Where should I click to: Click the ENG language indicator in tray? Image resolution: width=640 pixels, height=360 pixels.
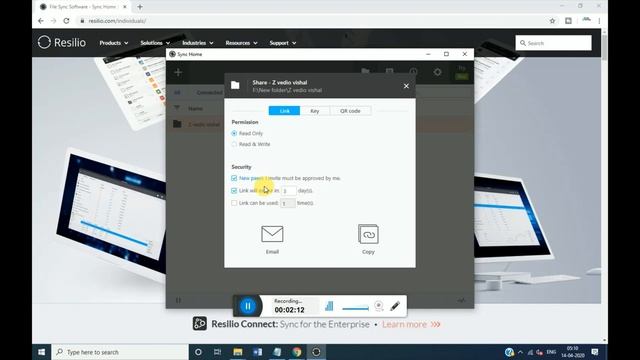pyautogui.click(x=551, y=352)
